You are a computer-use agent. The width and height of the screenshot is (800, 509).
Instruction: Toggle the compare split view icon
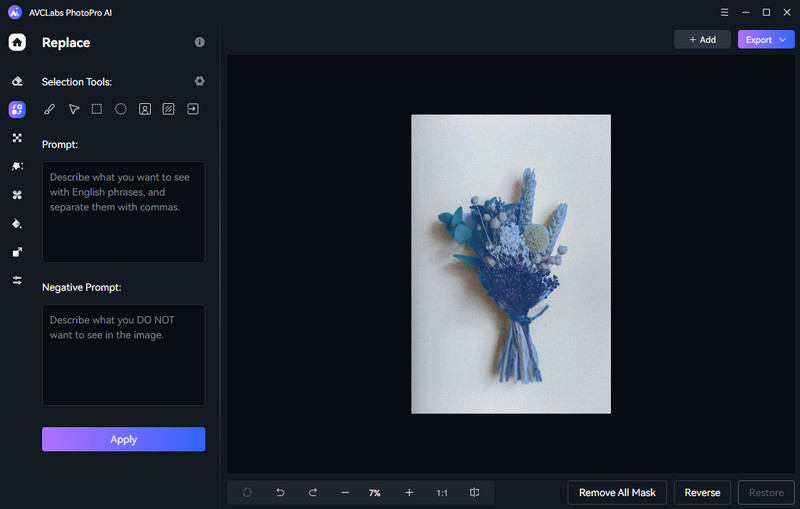[x=474, y=493]
